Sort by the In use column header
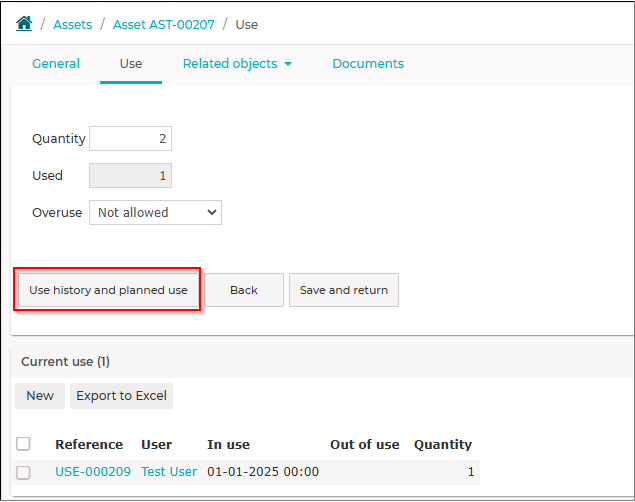 [228, 445]
